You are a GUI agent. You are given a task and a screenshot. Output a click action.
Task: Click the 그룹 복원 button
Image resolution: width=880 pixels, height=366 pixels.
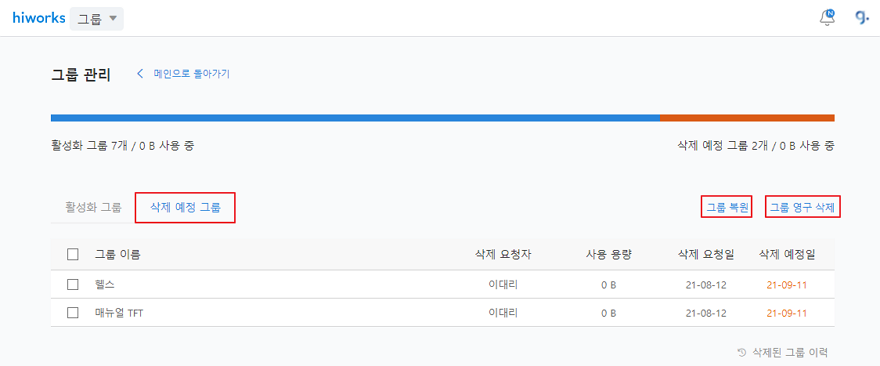point(726,208)
